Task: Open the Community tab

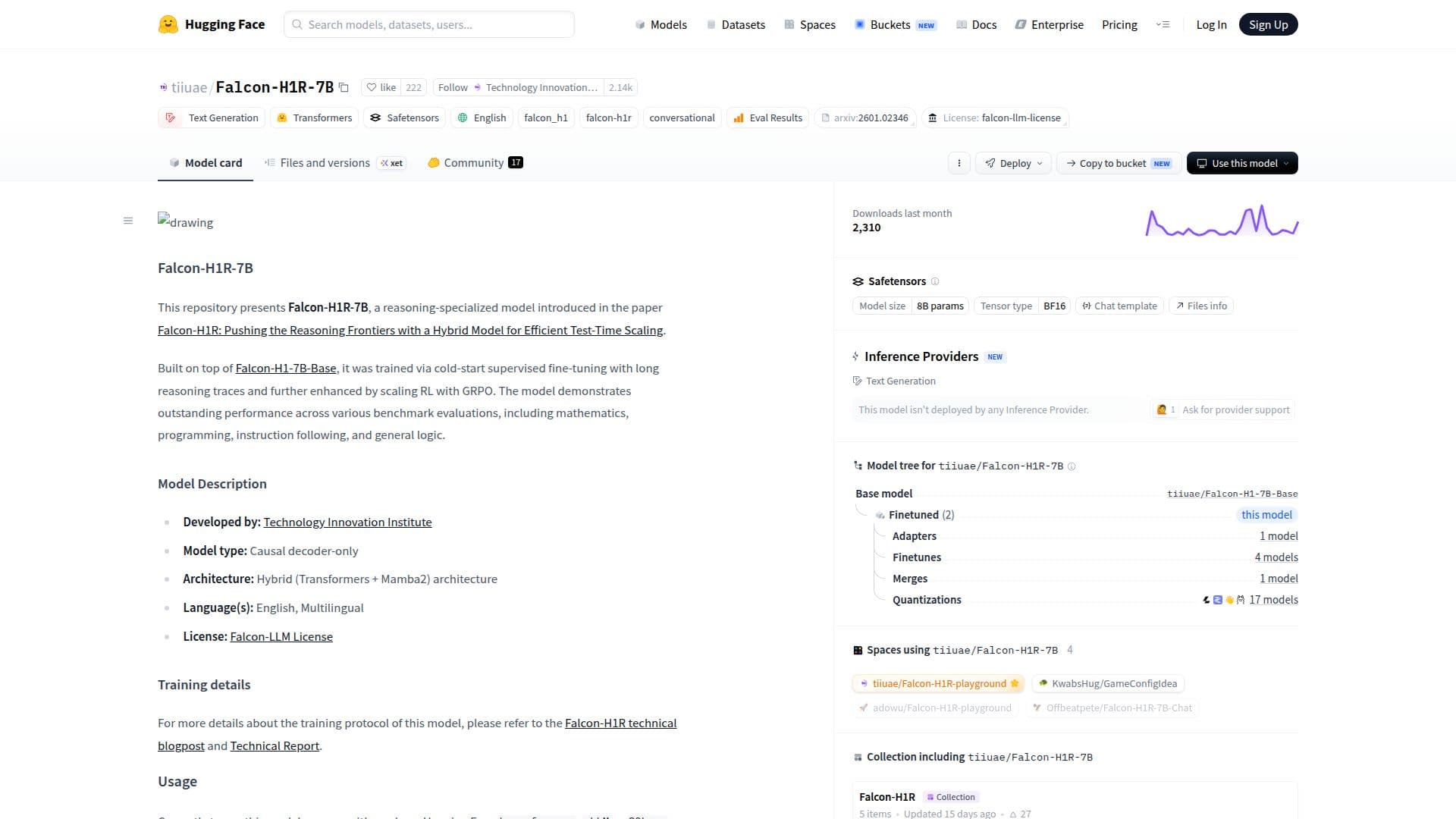Action: tap(475, 163)
